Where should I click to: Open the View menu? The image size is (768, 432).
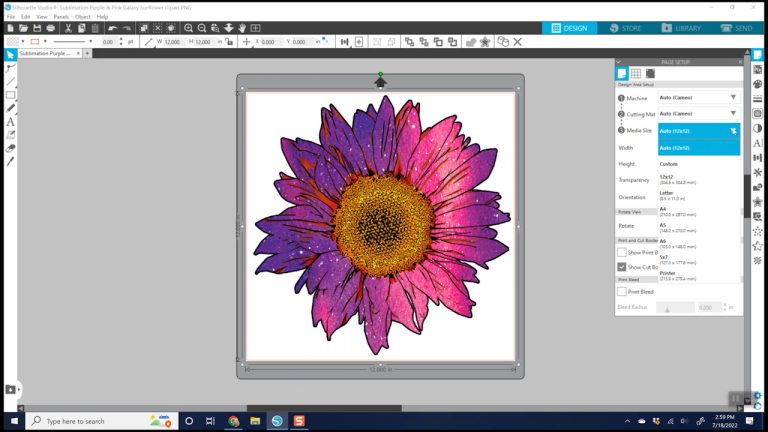[42, 17]
